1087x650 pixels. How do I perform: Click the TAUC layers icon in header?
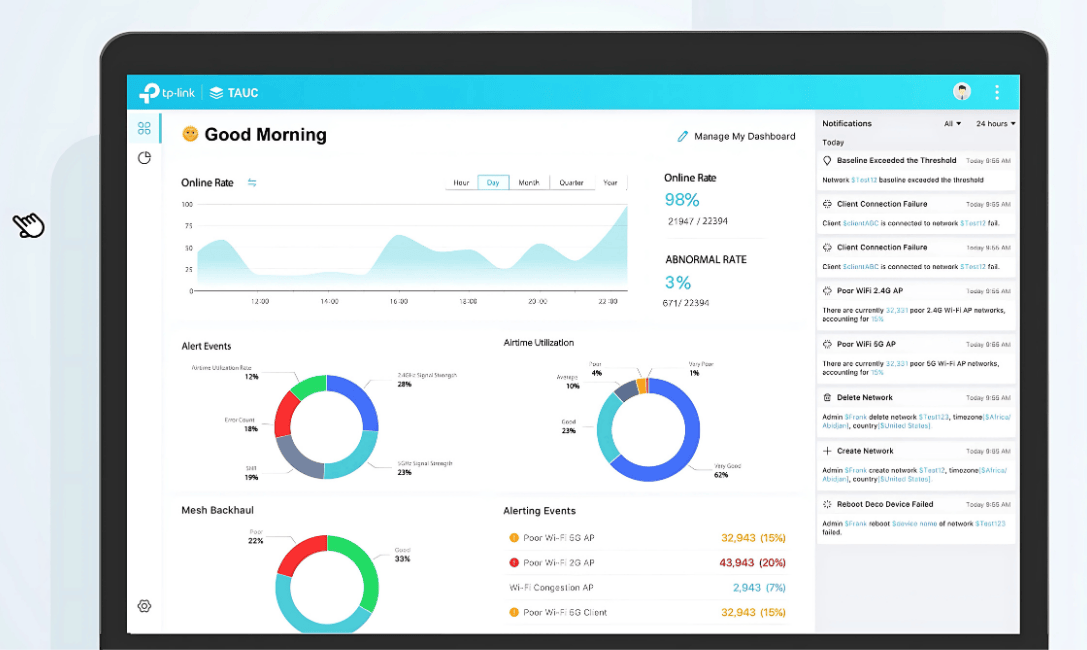[x=217, y=93]
